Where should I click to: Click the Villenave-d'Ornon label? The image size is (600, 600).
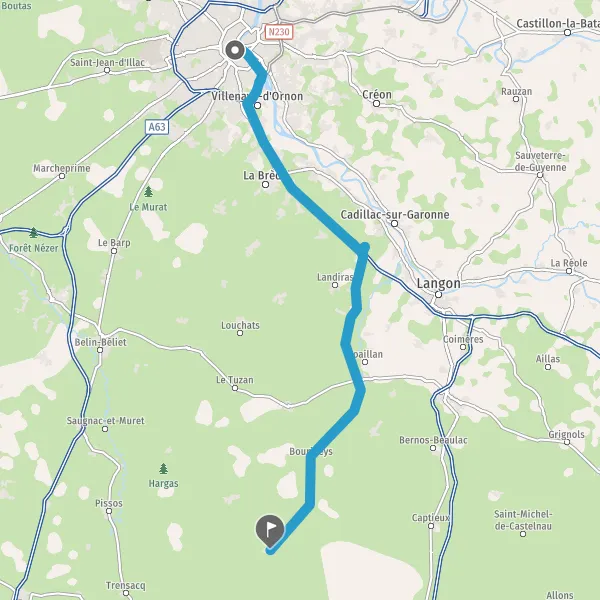[x=257, y=96]
